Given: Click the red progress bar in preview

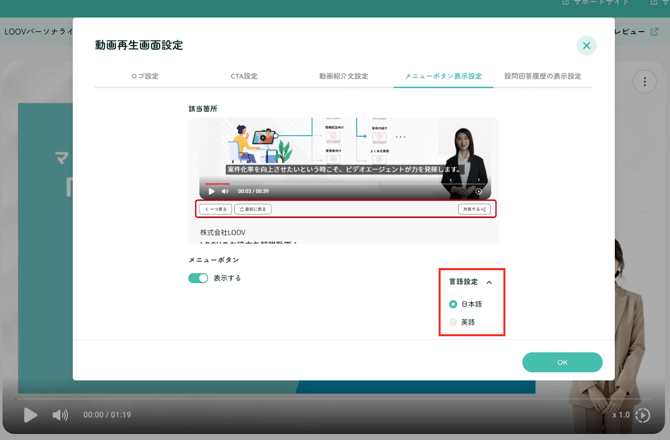Looking at the screenshot, I should (x=217, y=184).
